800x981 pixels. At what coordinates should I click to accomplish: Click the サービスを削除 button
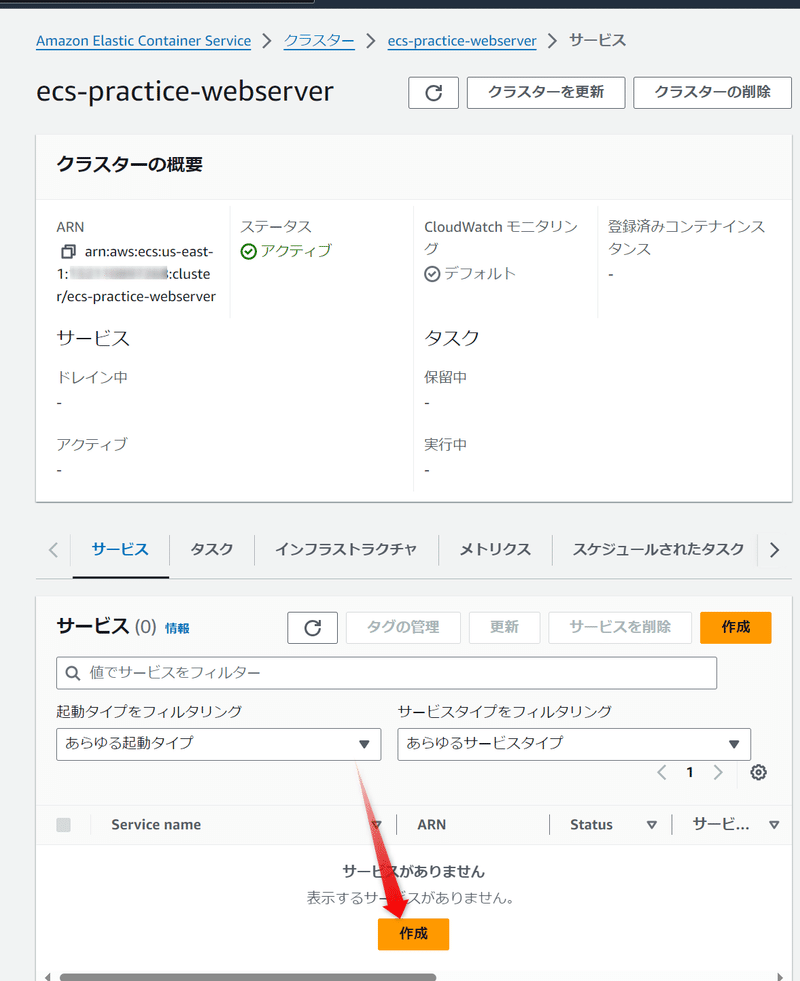[x=620, y=628]
